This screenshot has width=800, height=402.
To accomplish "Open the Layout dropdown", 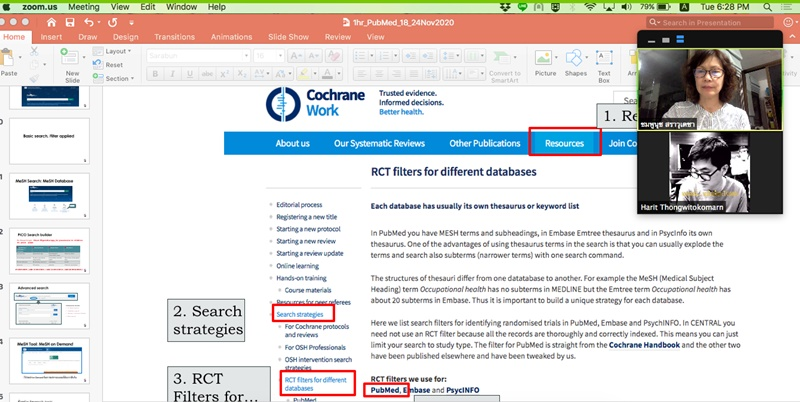I will point(112,51).
